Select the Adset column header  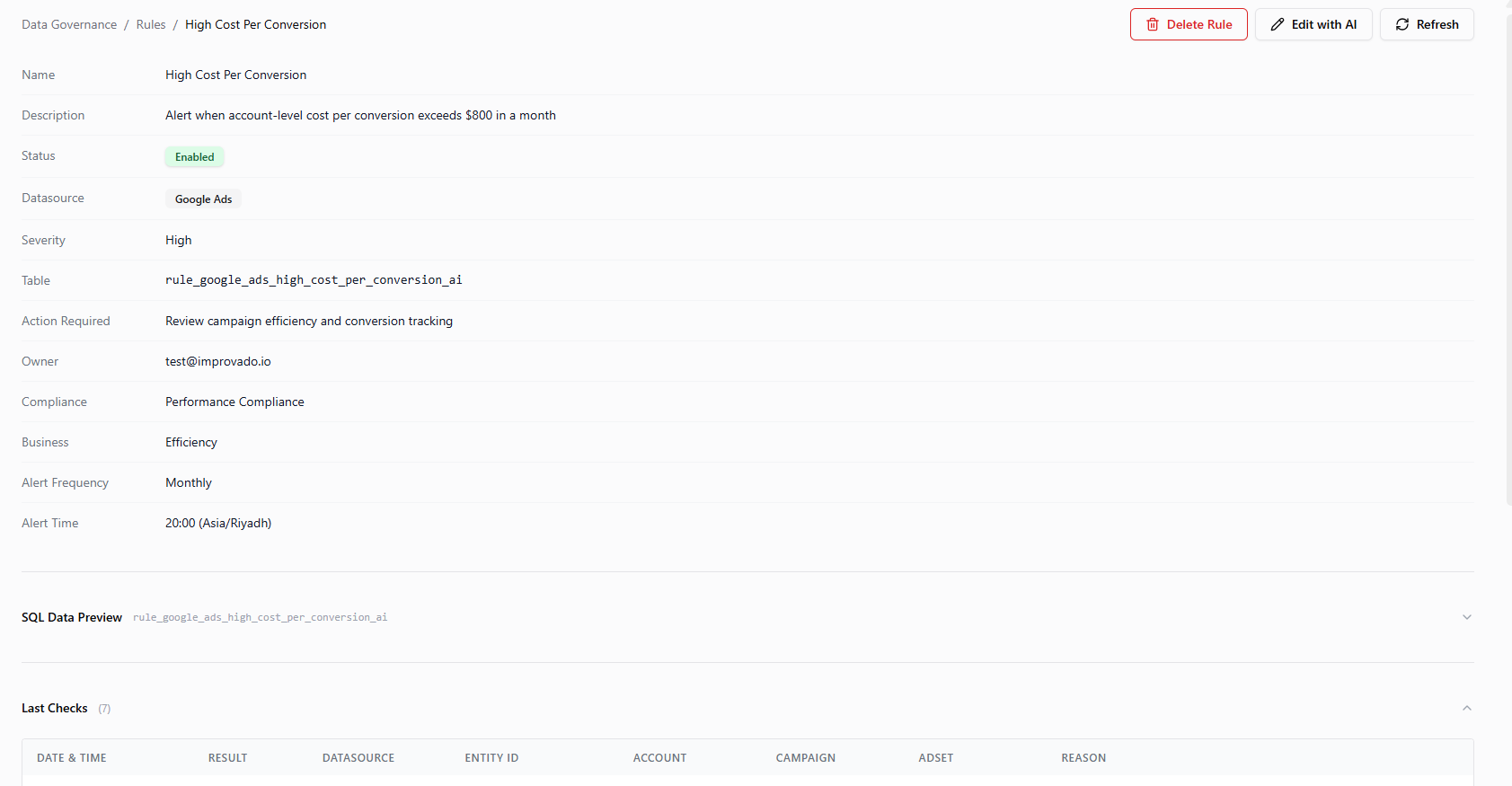[935, 758]
